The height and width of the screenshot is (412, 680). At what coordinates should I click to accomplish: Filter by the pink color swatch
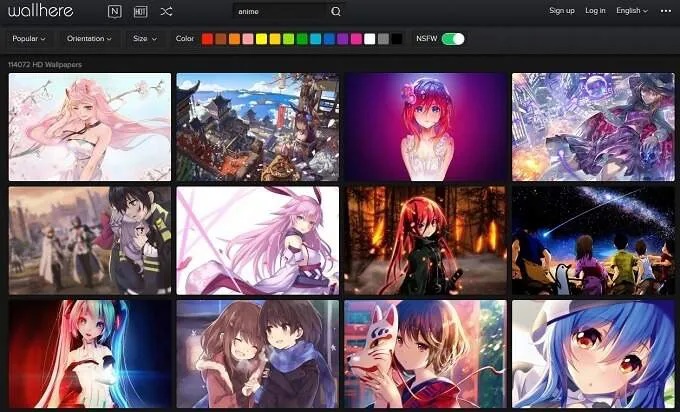coord(248,39)
